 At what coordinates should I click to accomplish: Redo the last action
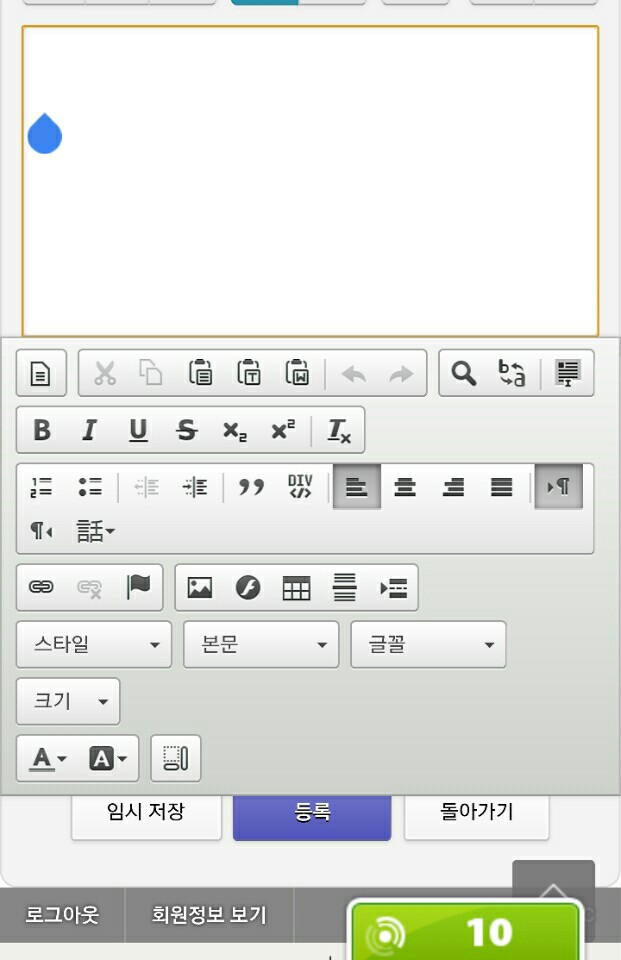401,373
